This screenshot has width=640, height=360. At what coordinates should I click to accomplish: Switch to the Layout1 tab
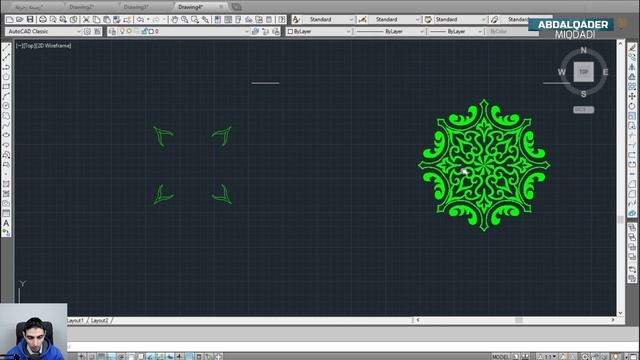76,320
